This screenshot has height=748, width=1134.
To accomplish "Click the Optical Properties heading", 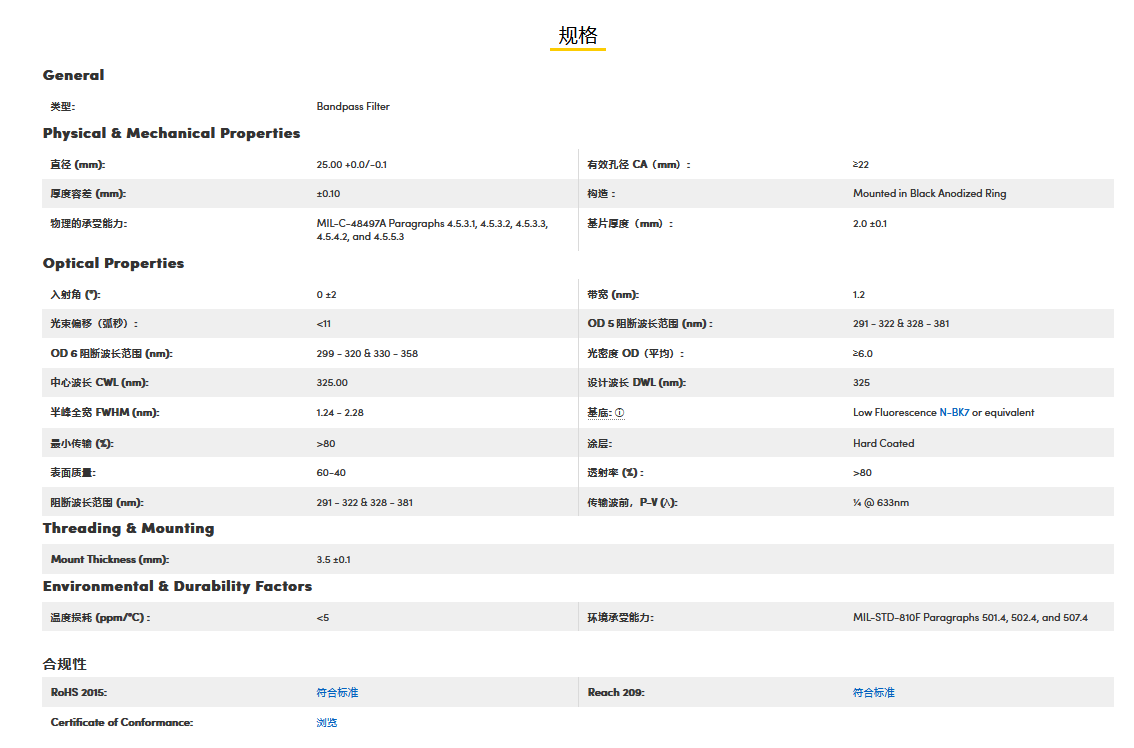I will [x=113, y=263].
